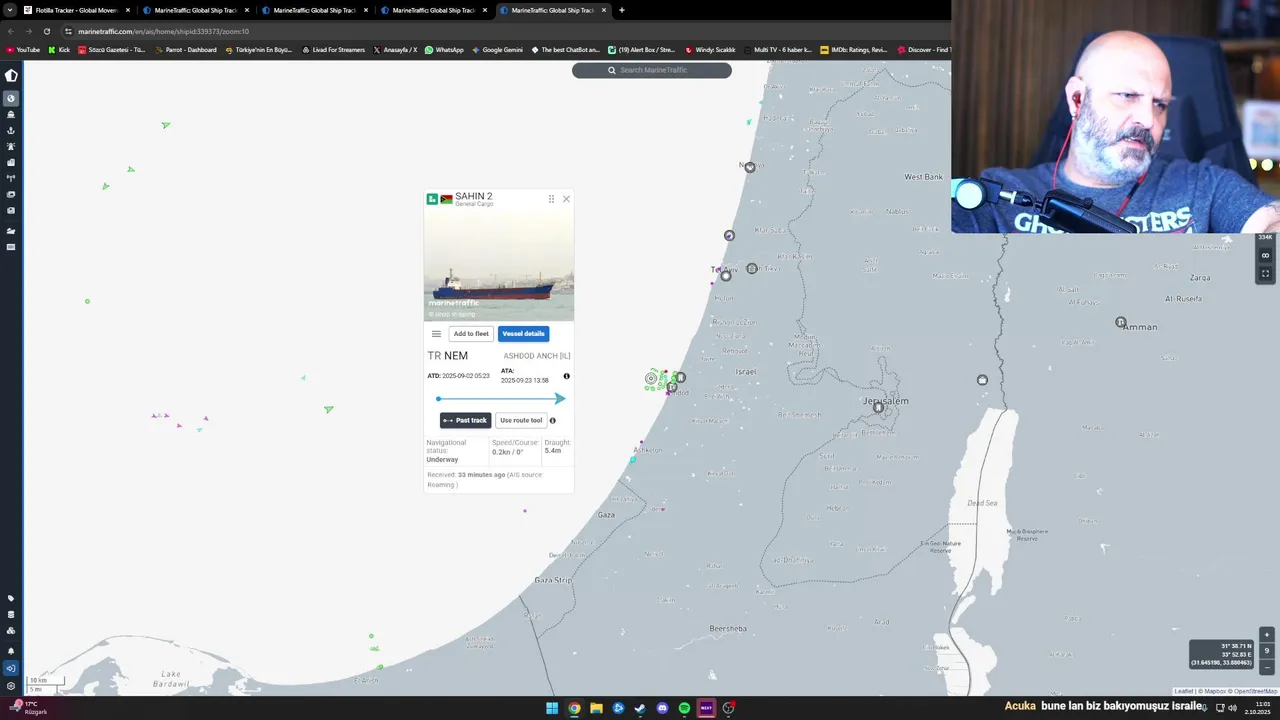Click the system volume icon
Screen dimensions: 1280x720
1232,708
